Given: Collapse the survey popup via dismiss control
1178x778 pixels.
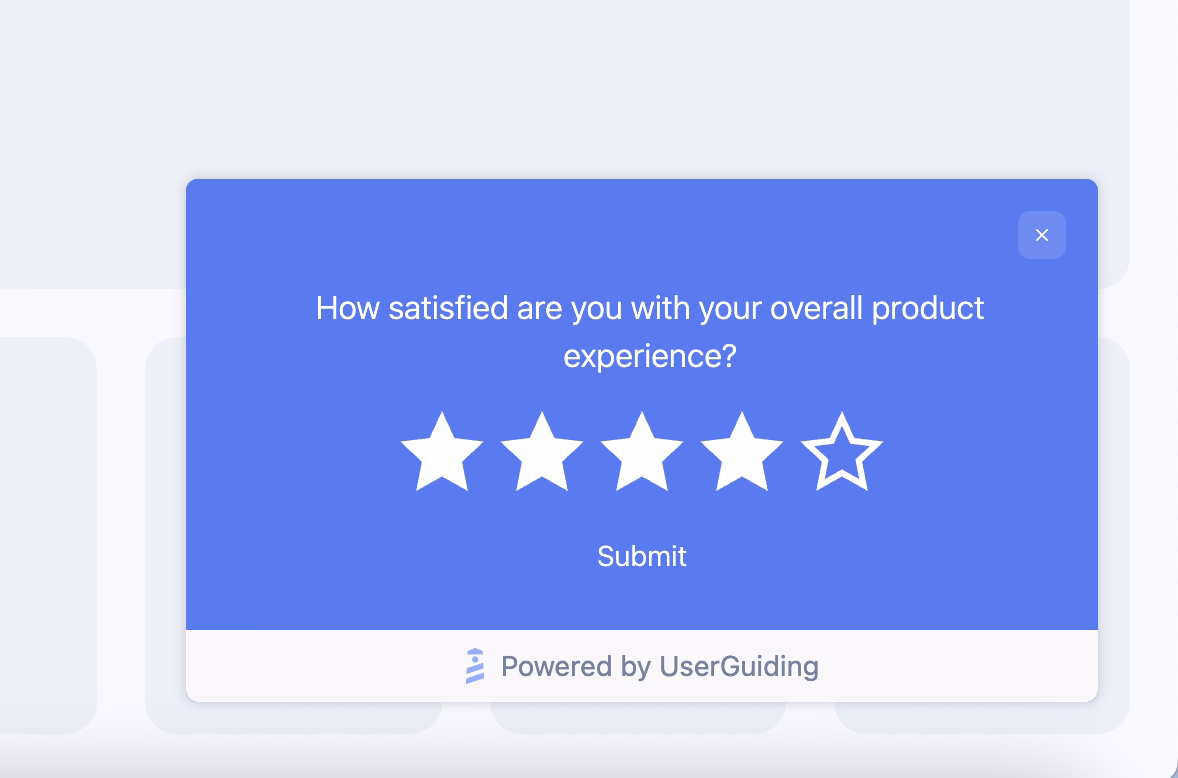Looking at the screenshot, I should 1042,235.
